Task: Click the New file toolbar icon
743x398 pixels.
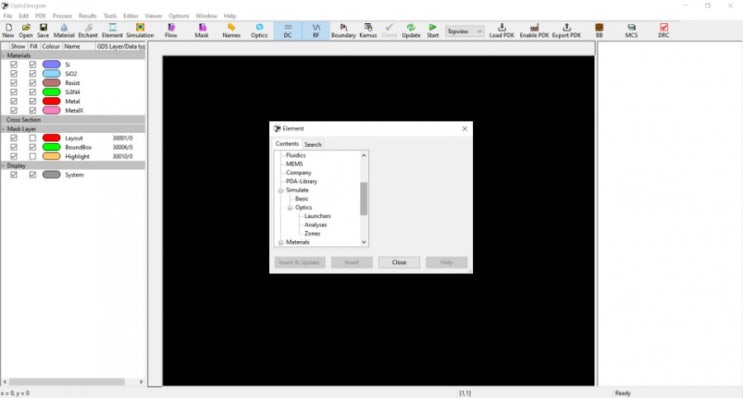Action: point(8,30)
